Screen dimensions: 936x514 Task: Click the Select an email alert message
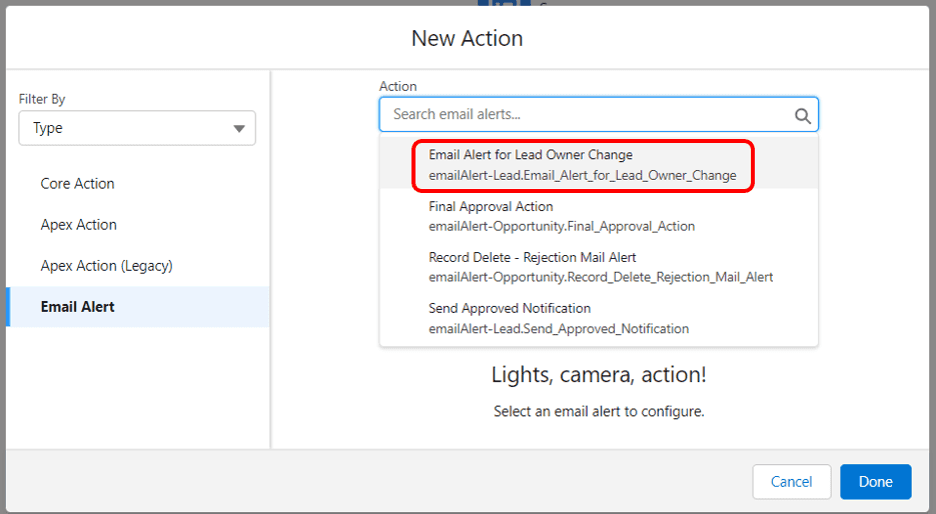click(599, 411)
